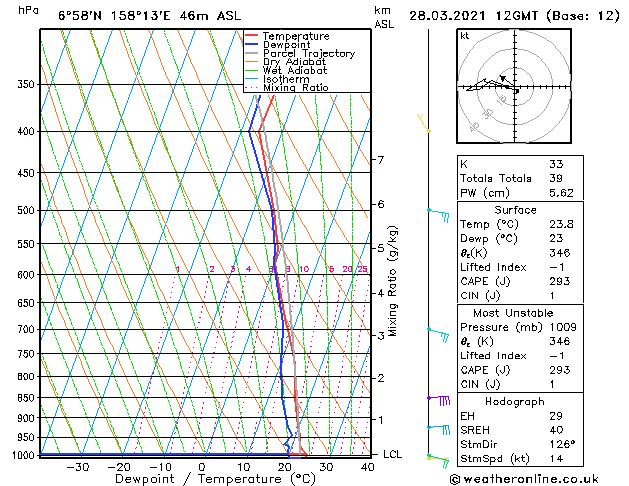Click the Surface Lifted Index row
Screen dimensions: 629x486
point(520,267)
